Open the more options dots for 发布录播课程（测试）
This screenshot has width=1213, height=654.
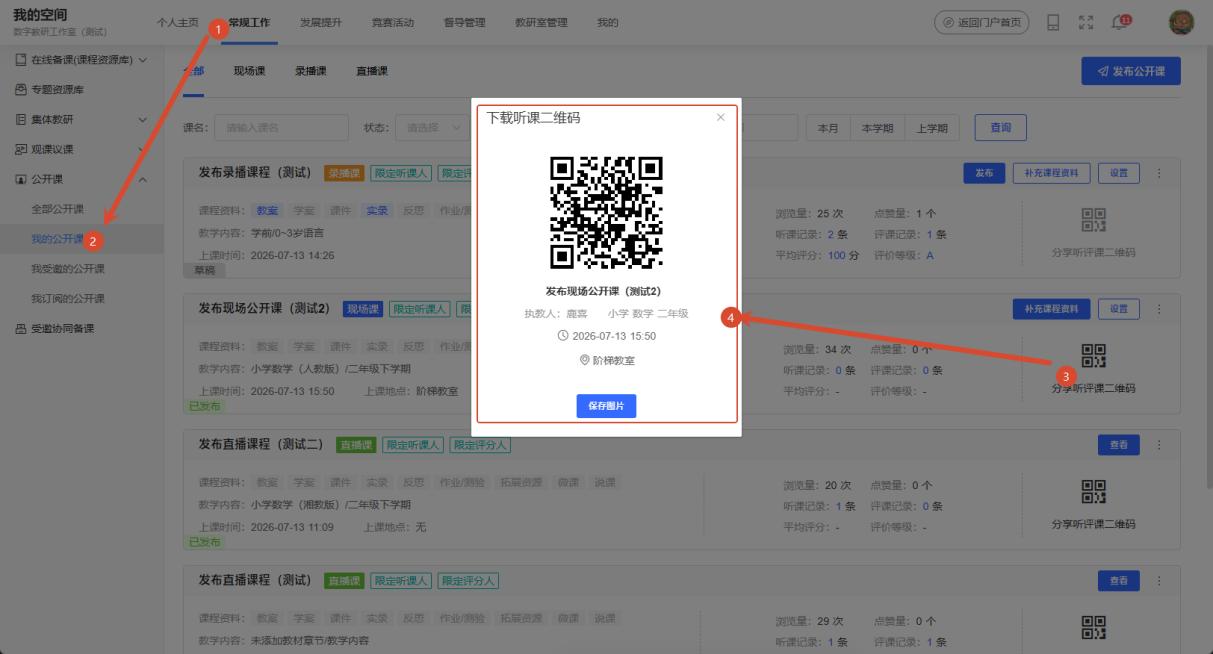pyautogui.click(x=1160, y=173)
